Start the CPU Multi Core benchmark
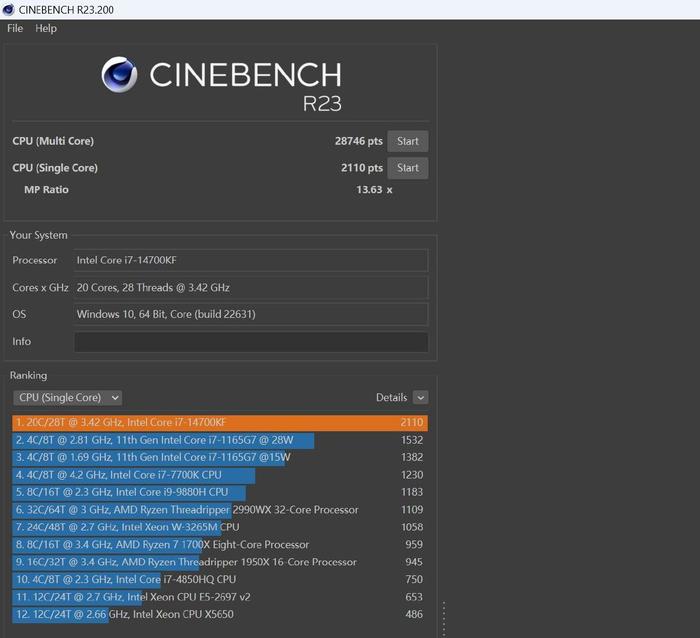This screenshot has width=700, height=638. point(407,141)
